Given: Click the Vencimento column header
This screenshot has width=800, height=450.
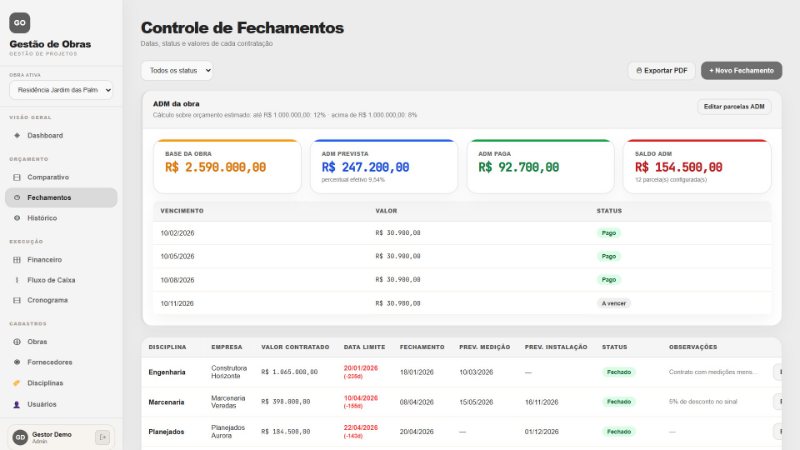Looking at the screenshot, I should click(182, 211).
